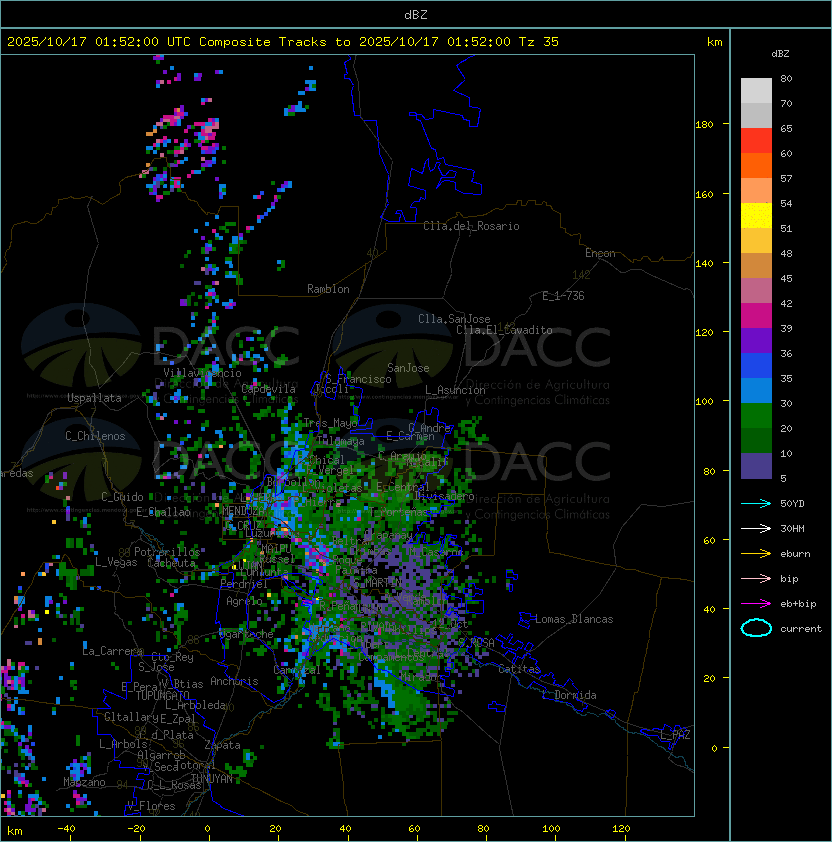Click the 'V_Flores' place label

click(x=151, y=806)
